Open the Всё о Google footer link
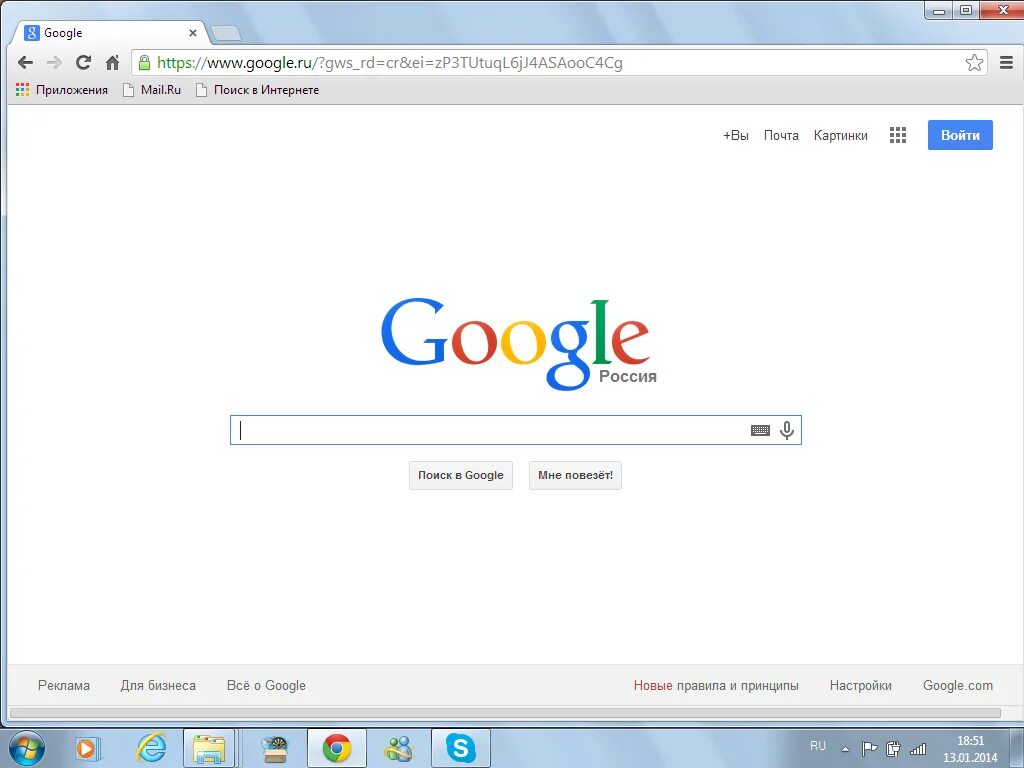 (266, 686)
